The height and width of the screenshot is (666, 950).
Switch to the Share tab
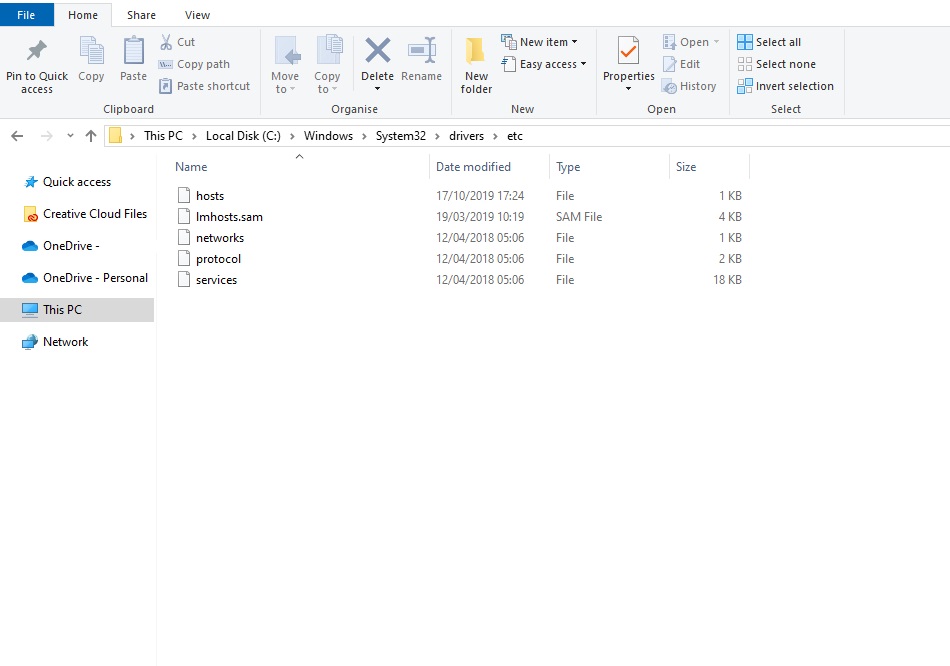click(141, 15)
